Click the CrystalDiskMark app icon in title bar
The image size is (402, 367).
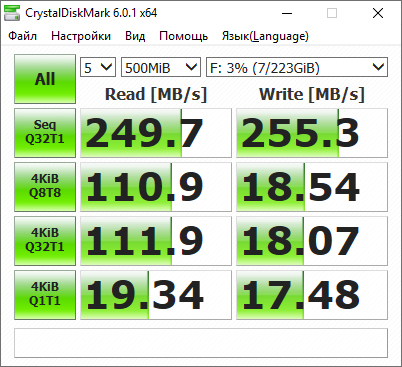[12, 13]
